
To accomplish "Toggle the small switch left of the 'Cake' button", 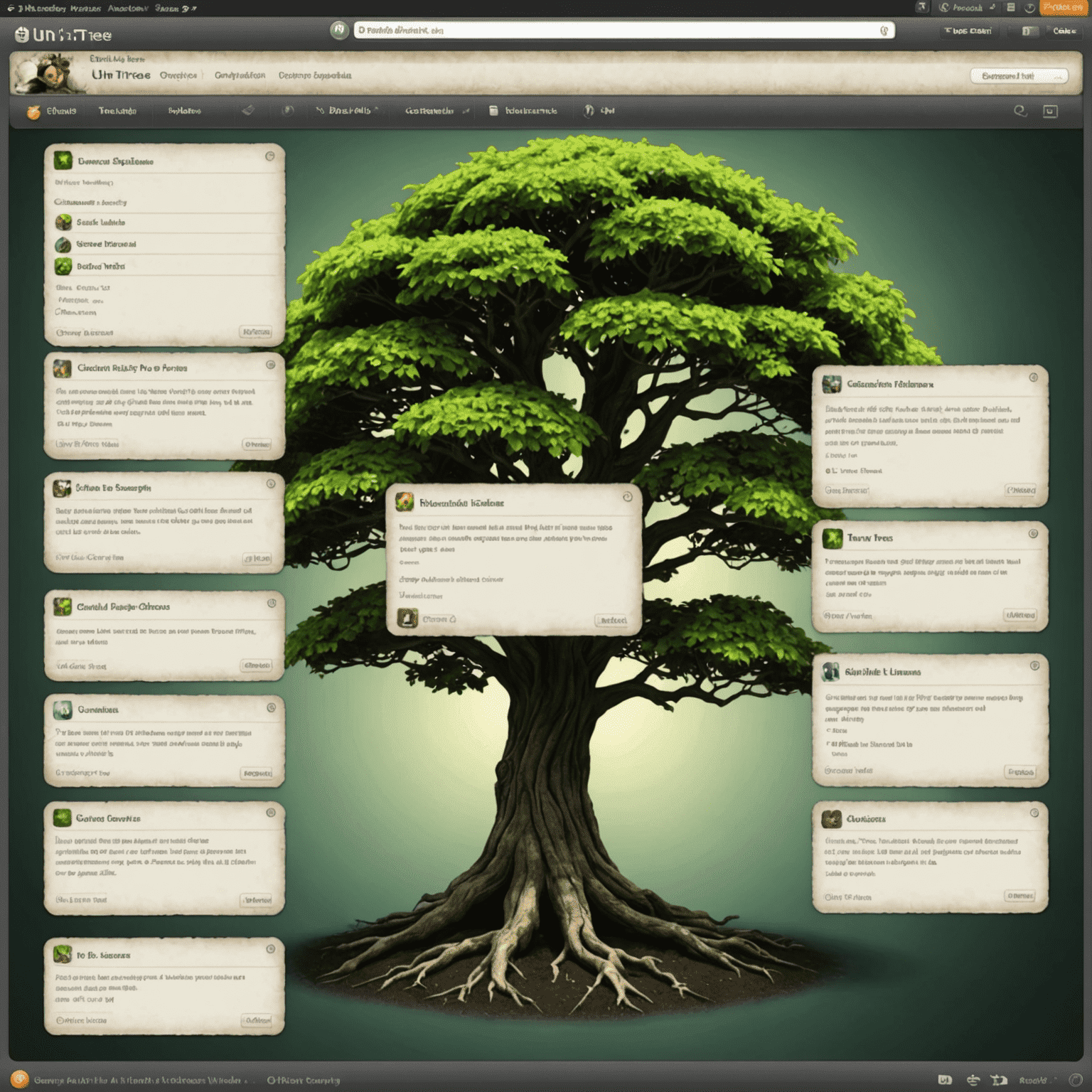I will pyautogui.click(x=1029, y=31).
